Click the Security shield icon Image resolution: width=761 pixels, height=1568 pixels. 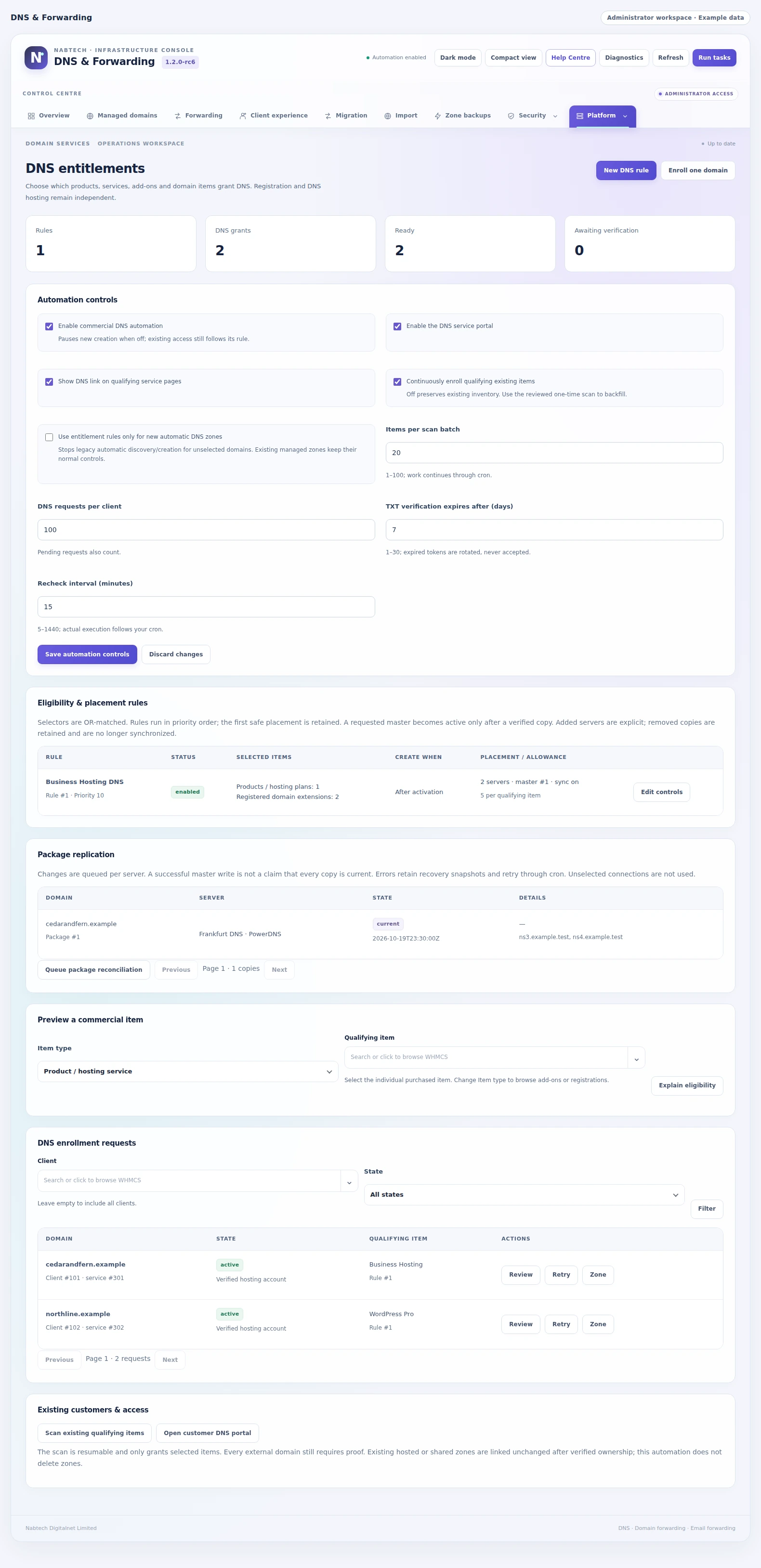[x=512, y=116]
